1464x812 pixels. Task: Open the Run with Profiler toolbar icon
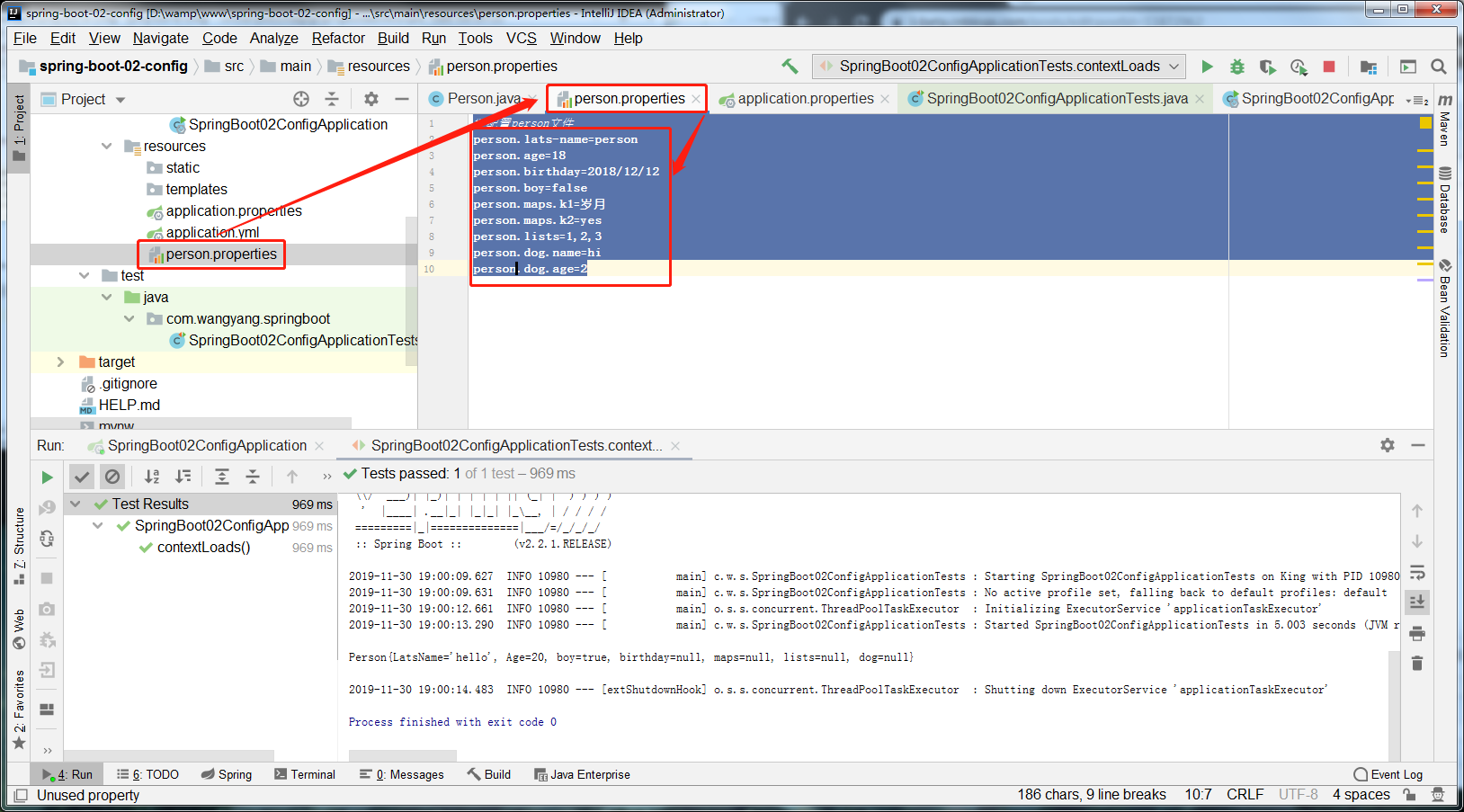(1299, 67)
